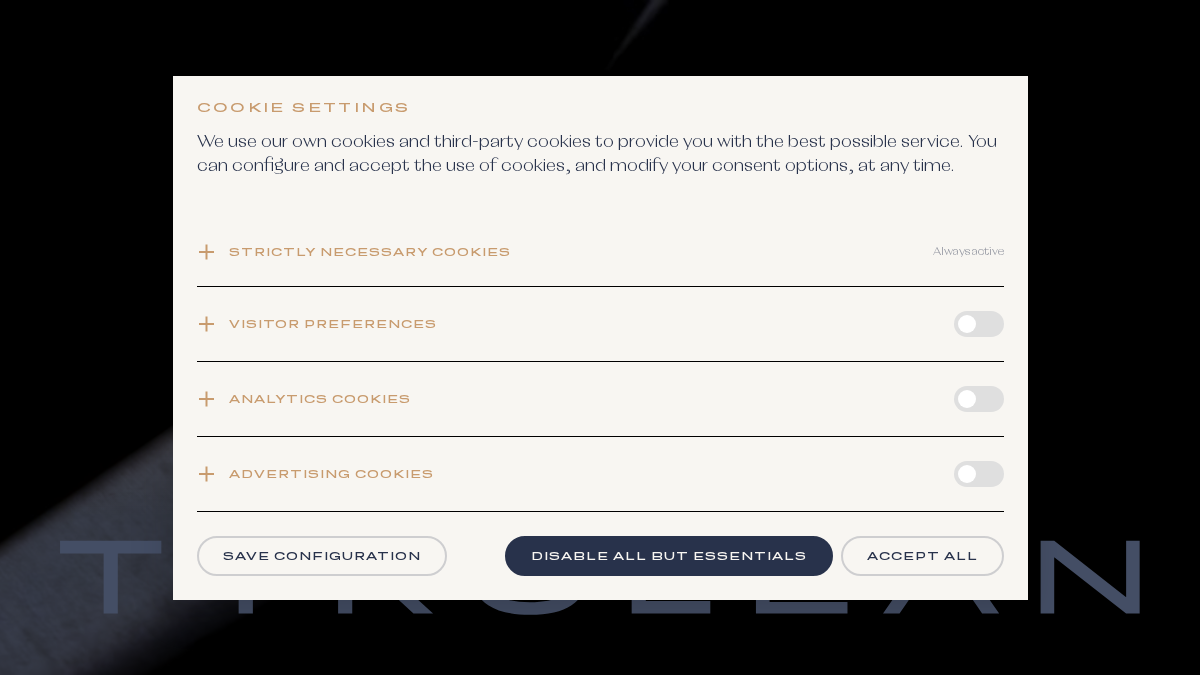This screenshot has height=675, width=1200.
Task: Click the plus icon beside Visitor Preferences
Action: click(x=206, y=324)
